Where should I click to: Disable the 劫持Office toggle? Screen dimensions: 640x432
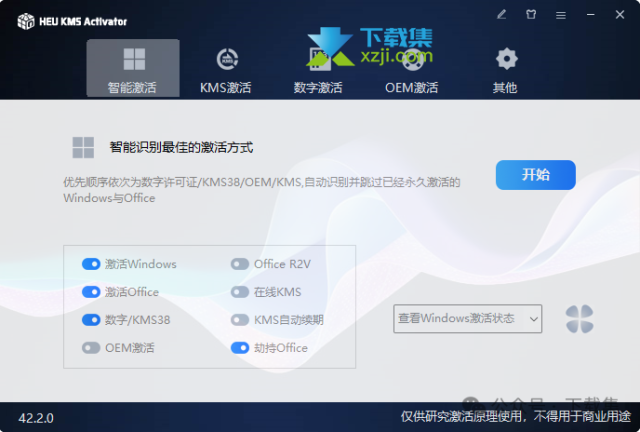coord(240,348)
